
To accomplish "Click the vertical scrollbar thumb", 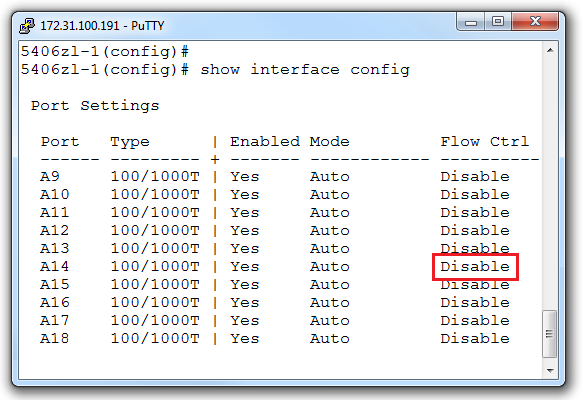I will pos(550,334).
